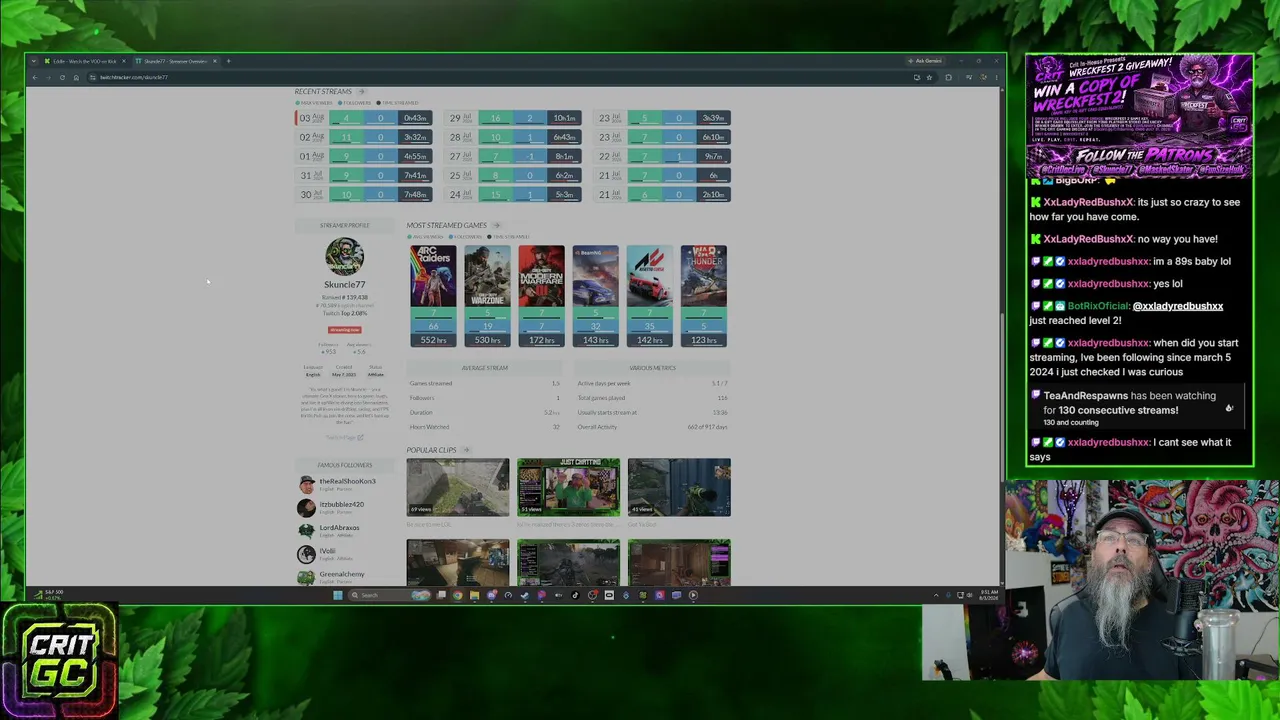Open the 23 Jul 3h39m stream row
This screenshot has height=720, width=1280.
pos(664,118)
